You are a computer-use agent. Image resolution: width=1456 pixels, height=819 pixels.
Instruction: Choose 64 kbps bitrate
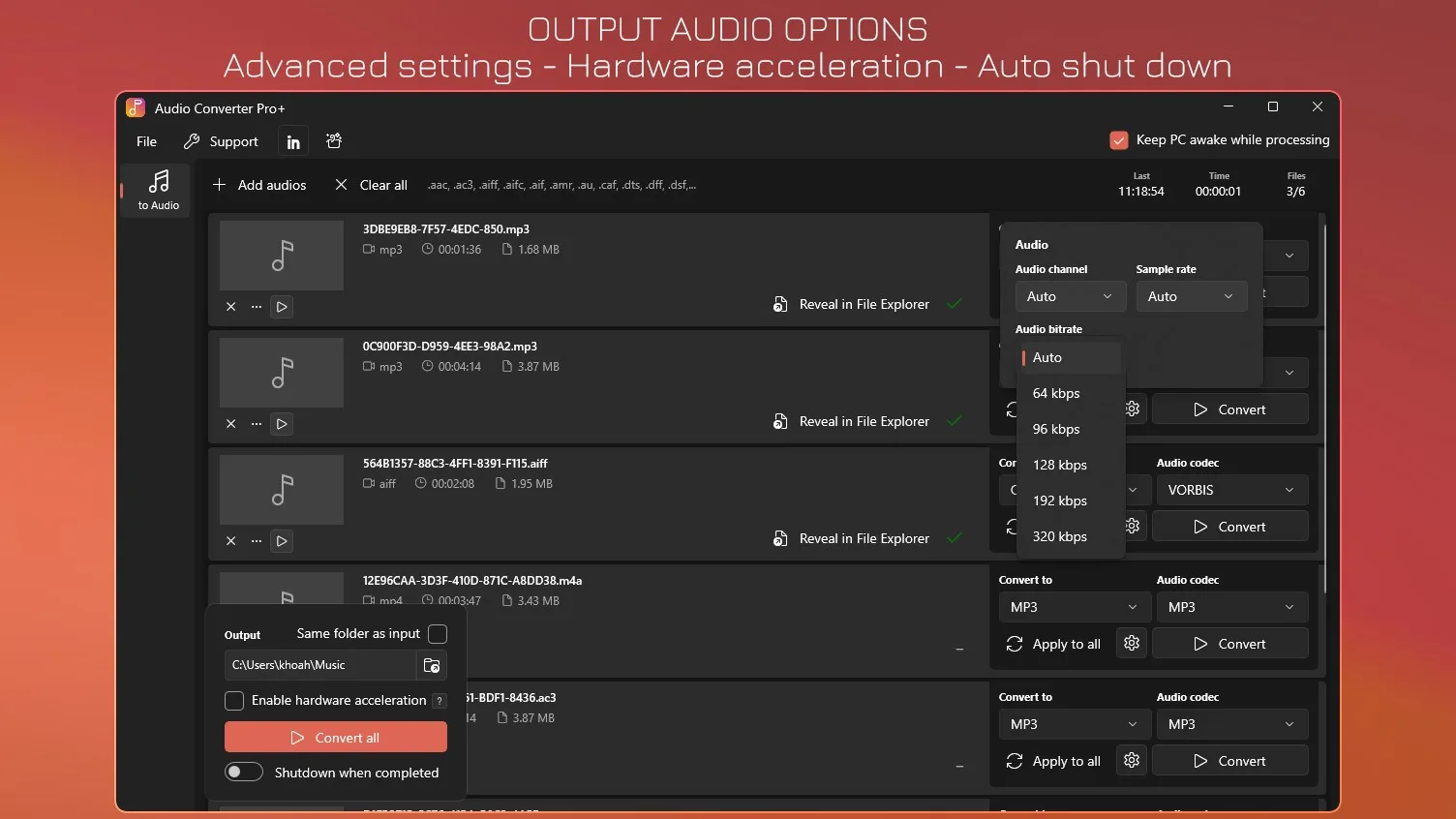pos(1071,393)
